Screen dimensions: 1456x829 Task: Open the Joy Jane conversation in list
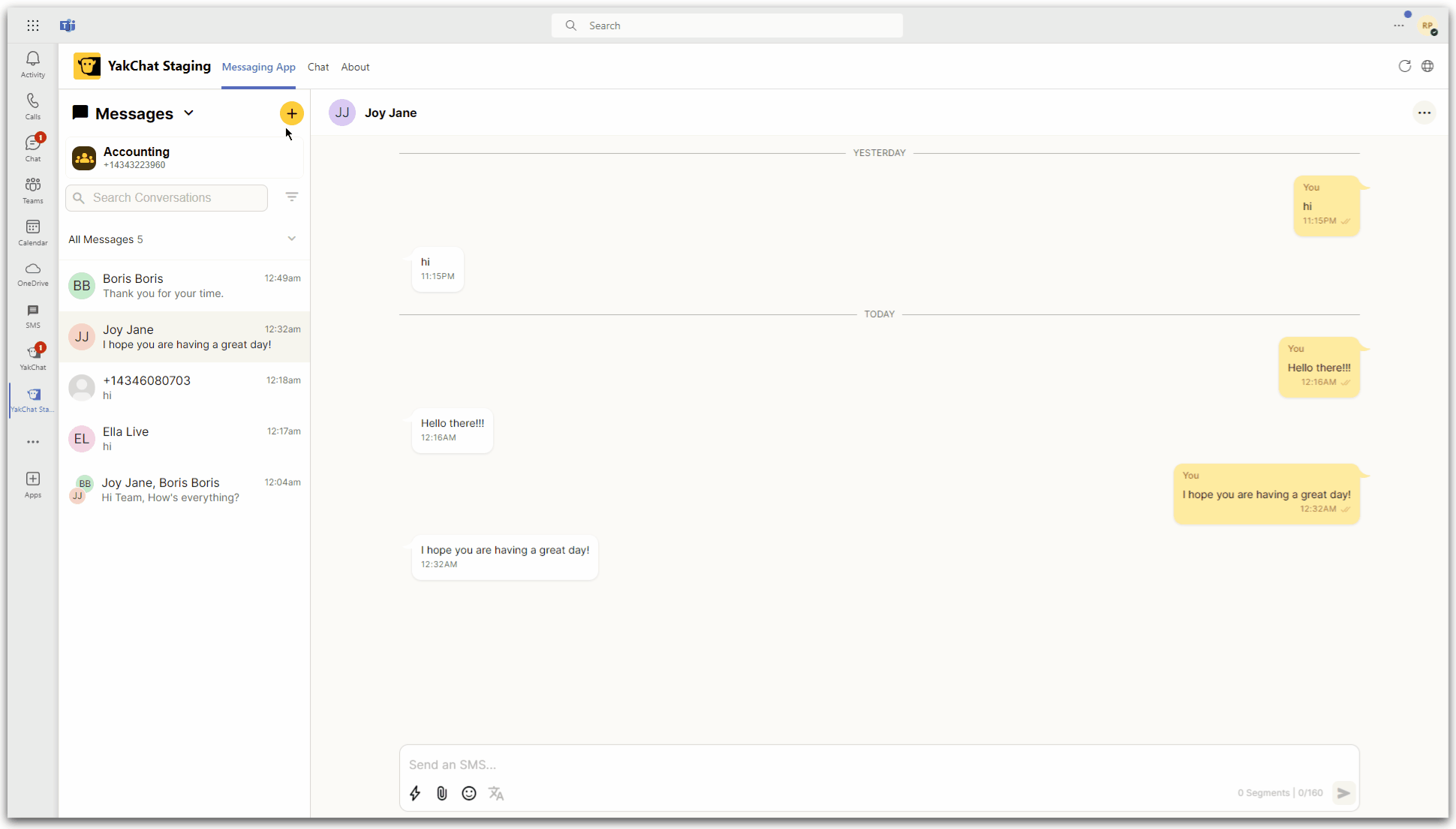point(185,337)
